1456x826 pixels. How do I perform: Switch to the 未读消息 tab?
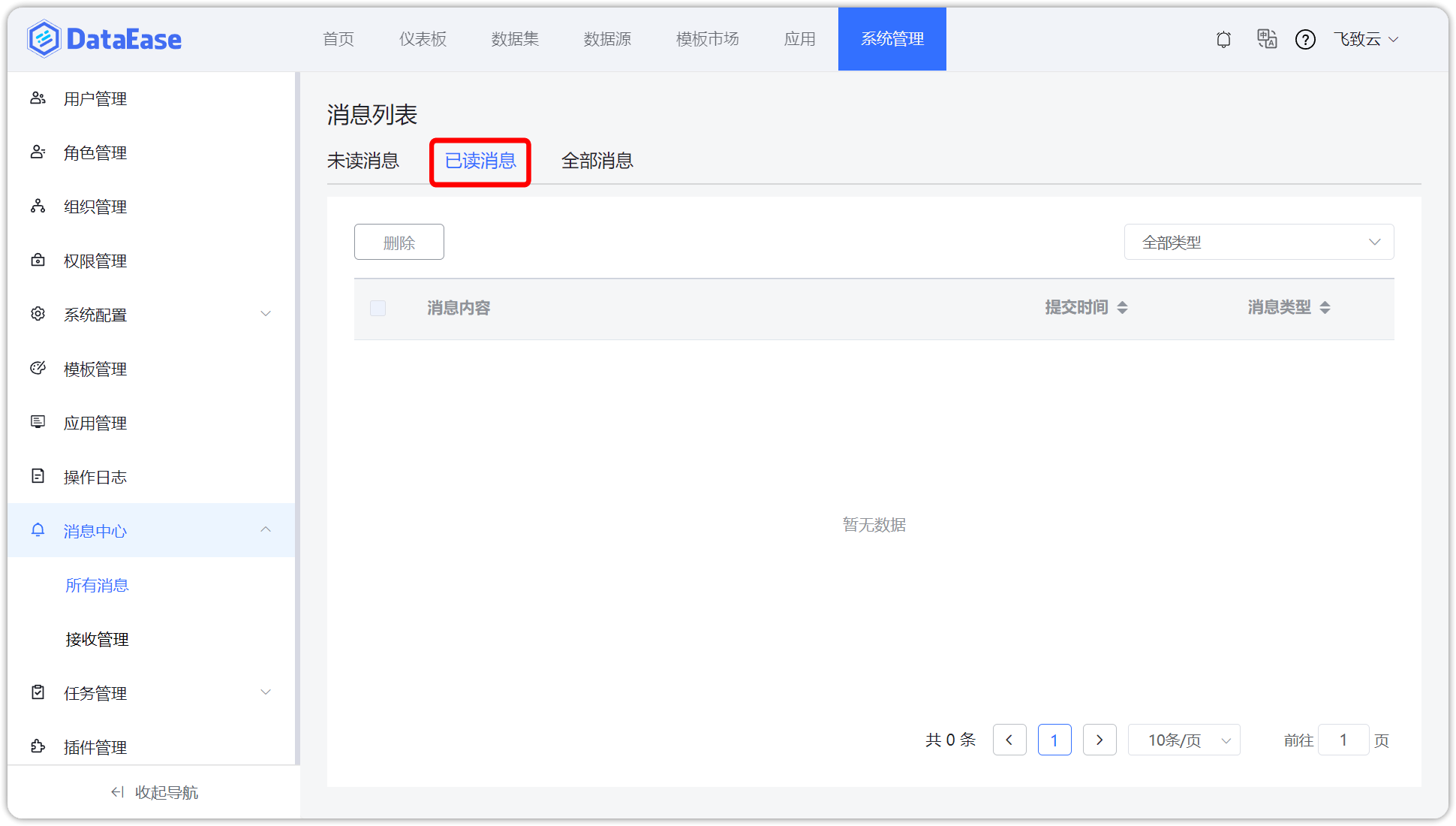coord(363,161)
